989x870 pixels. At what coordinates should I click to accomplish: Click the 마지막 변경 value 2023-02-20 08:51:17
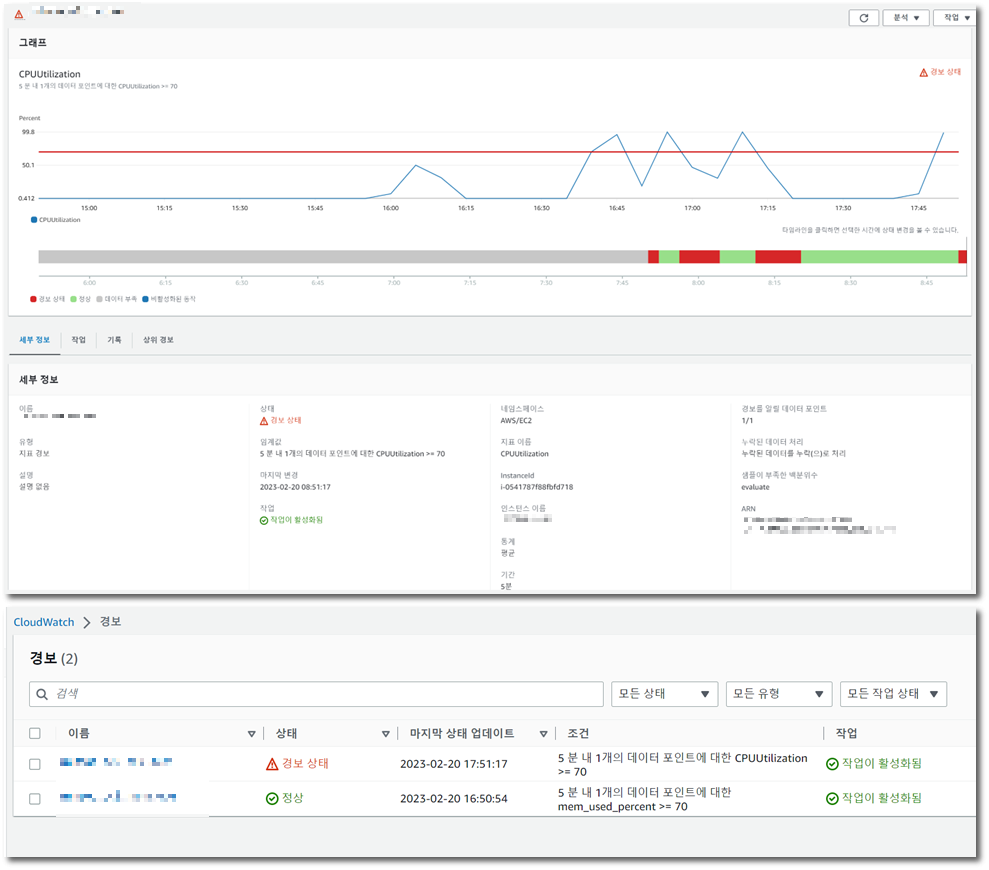point(295,487)
